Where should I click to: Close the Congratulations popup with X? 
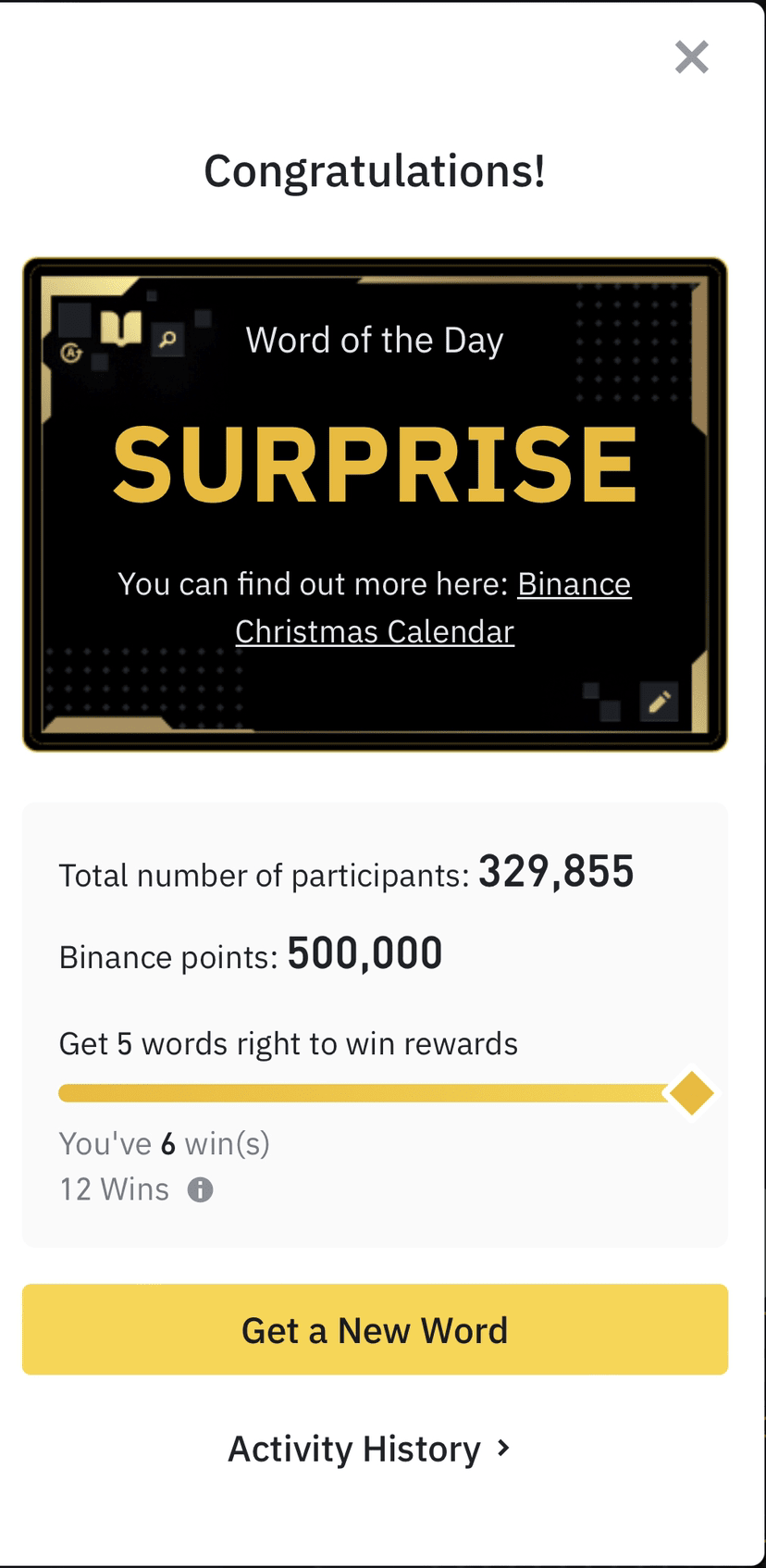point(692,57)
